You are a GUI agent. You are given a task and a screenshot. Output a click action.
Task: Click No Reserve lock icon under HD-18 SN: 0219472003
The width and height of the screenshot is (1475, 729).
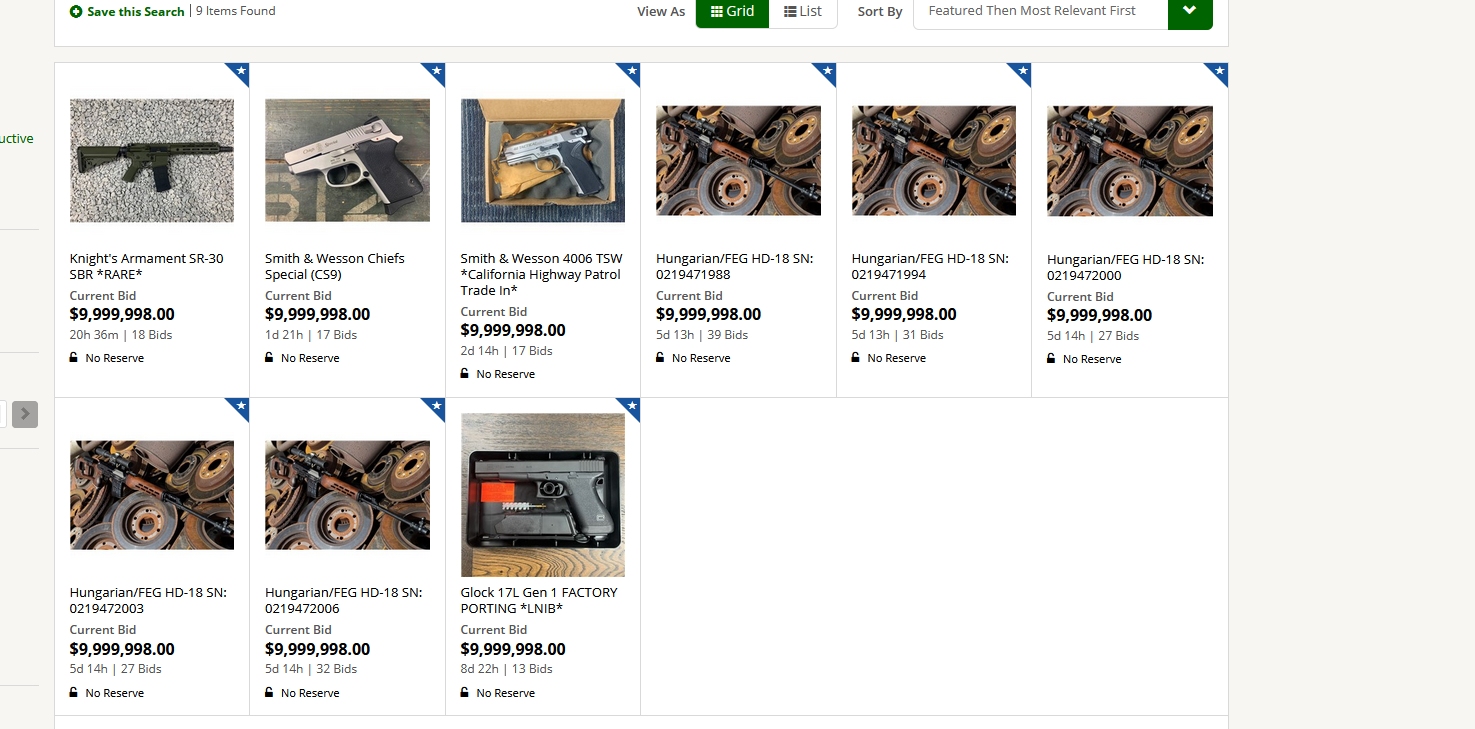pyautogui.click(x=74, y=692)
